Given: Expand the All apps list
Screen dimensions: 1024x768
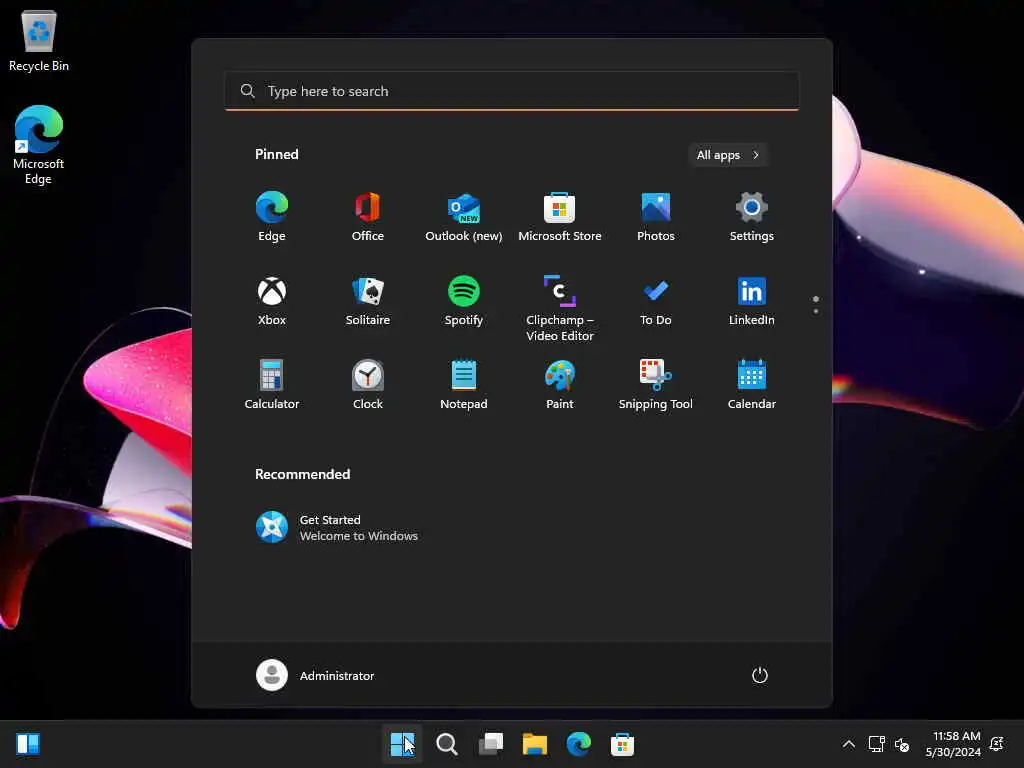Looking at the screenshot, I should point(728,155).
